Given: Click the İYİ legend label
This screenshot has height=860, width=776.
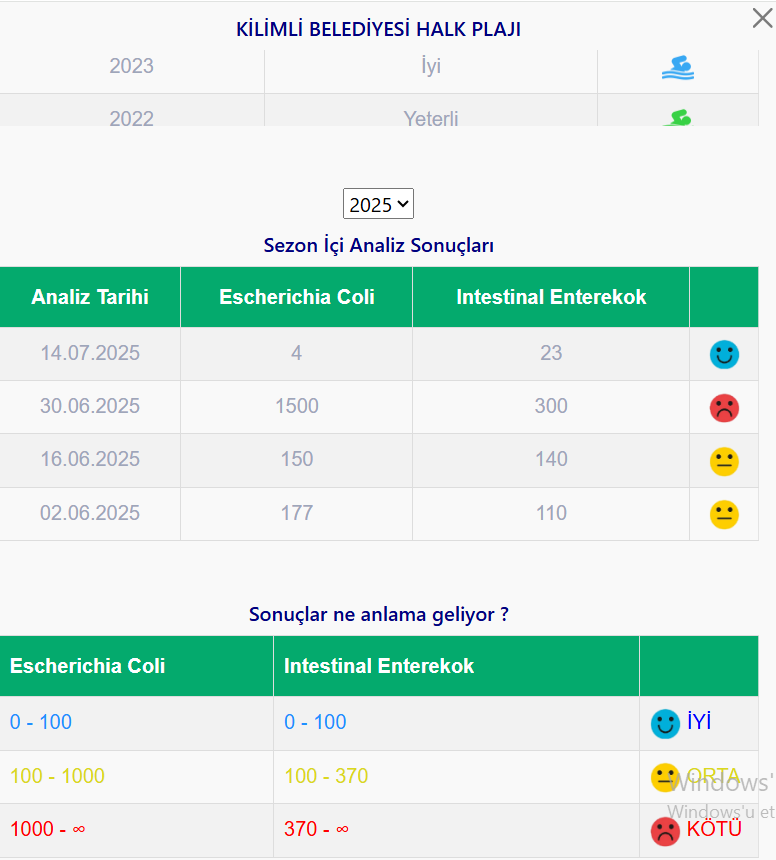Looking at the screenshot, I should (699, 721).
